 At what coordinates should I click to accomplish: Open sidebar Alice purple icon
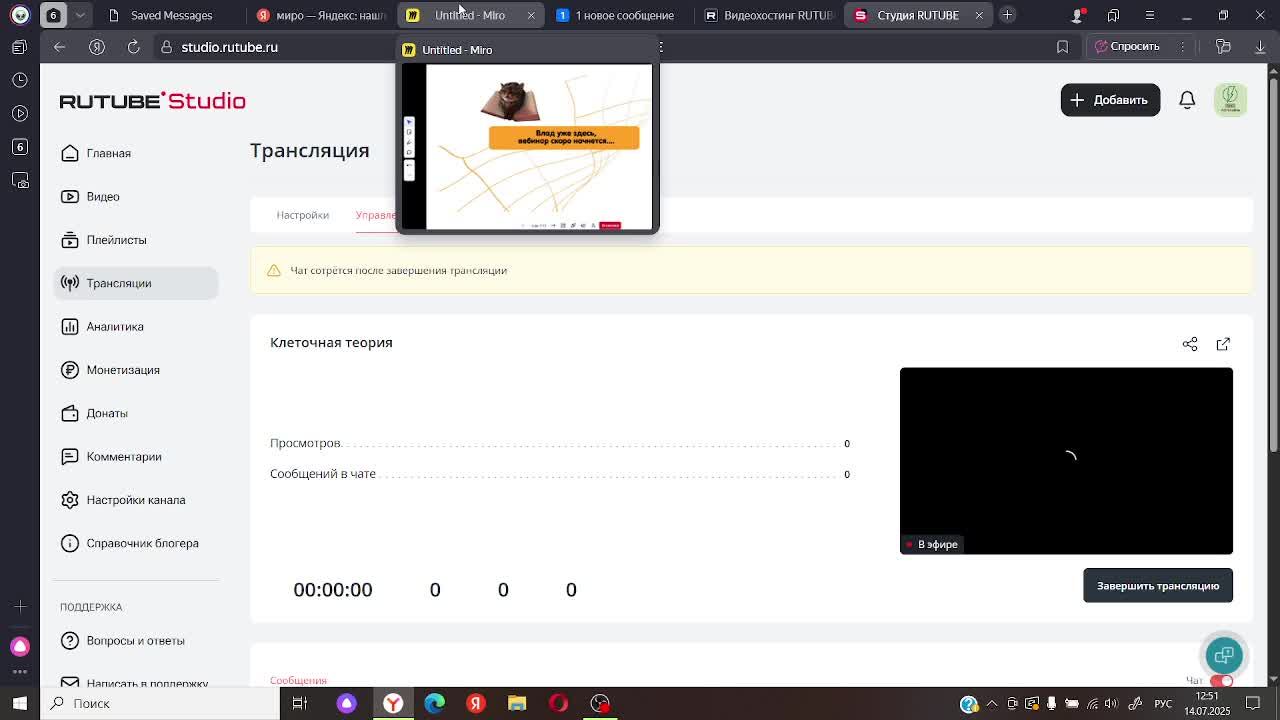pyautogui.click(x=20, y=646)
